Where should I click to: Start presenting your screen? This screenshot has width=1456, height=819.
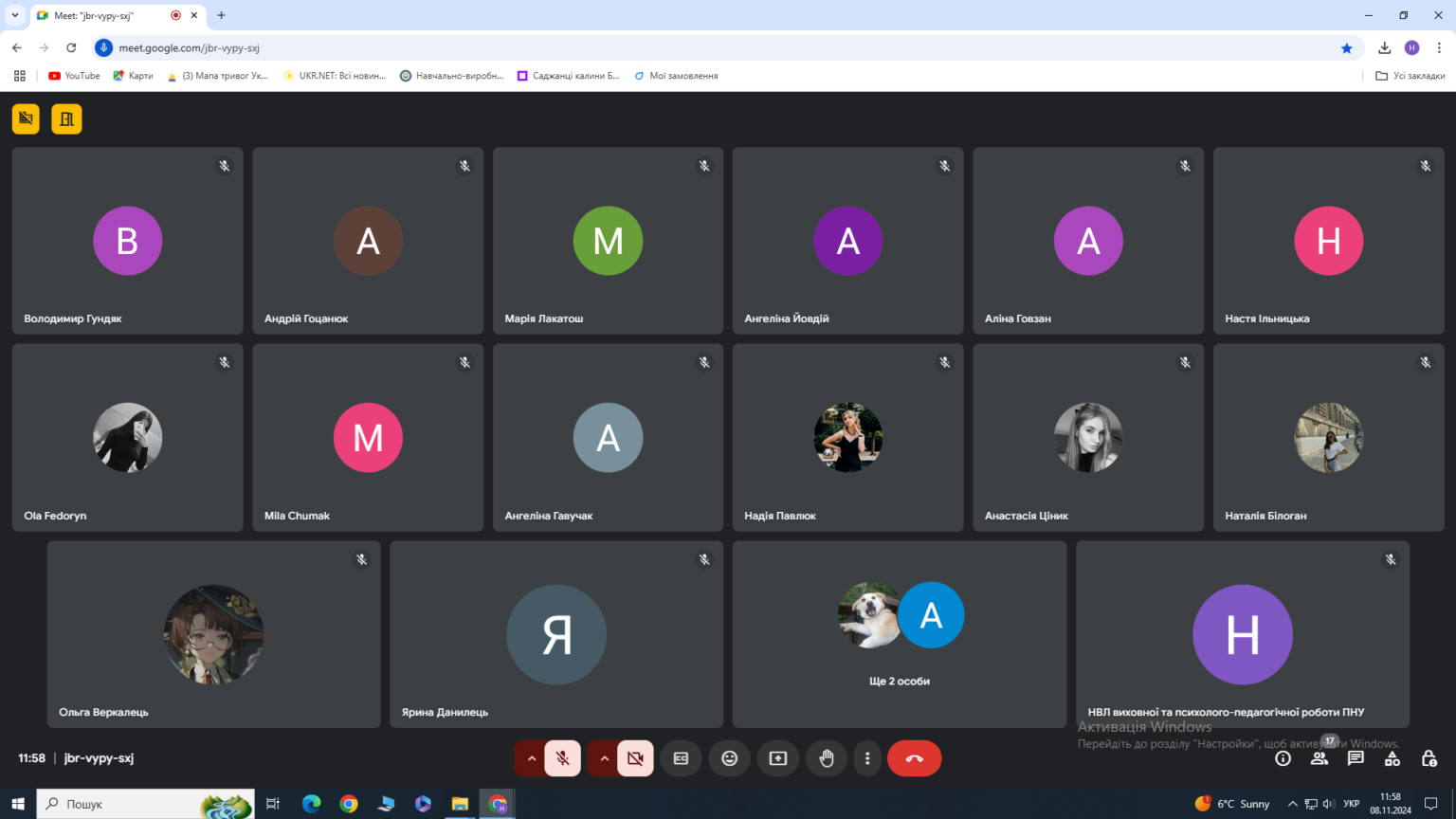778,758
